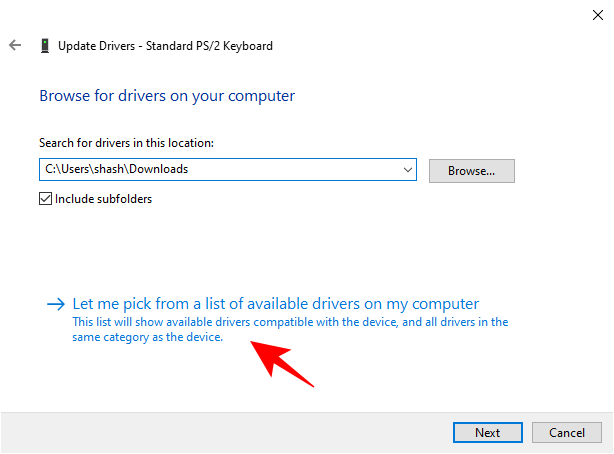The height and width of the screenshot is (454, 614).
Task: Click the Update Drivers - Standard PS/2 Keyboard title
Action: pyautogui.click(x=166, y=46)
